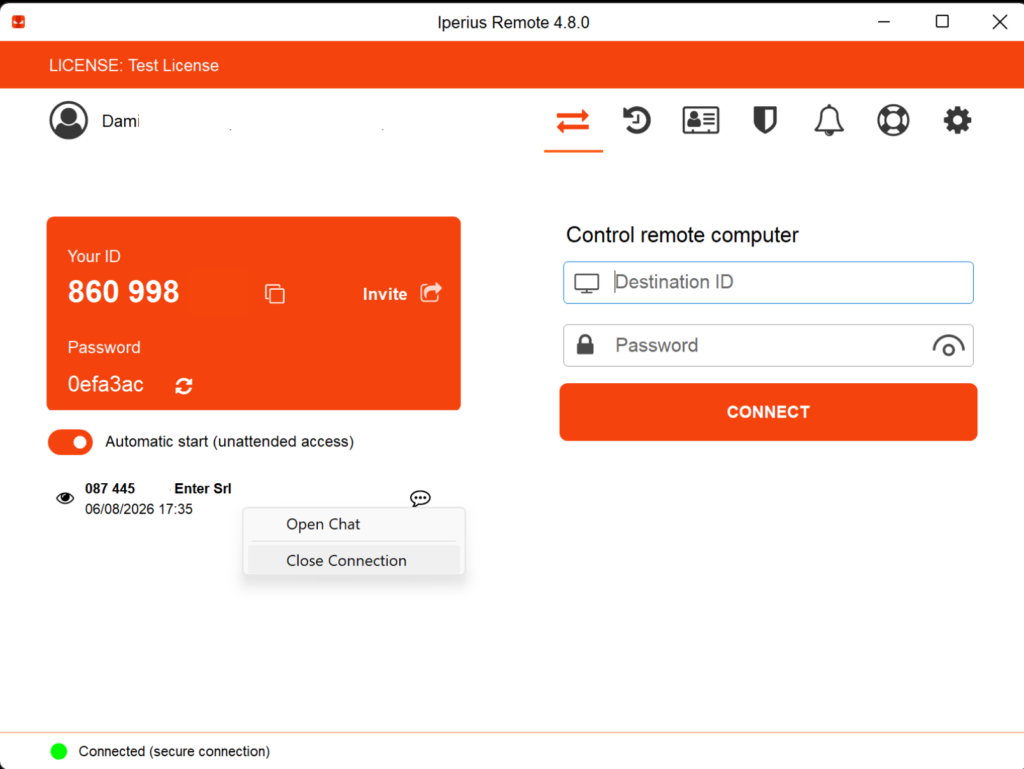
Task: Show password using the eye icon
Action: point(948,345)
